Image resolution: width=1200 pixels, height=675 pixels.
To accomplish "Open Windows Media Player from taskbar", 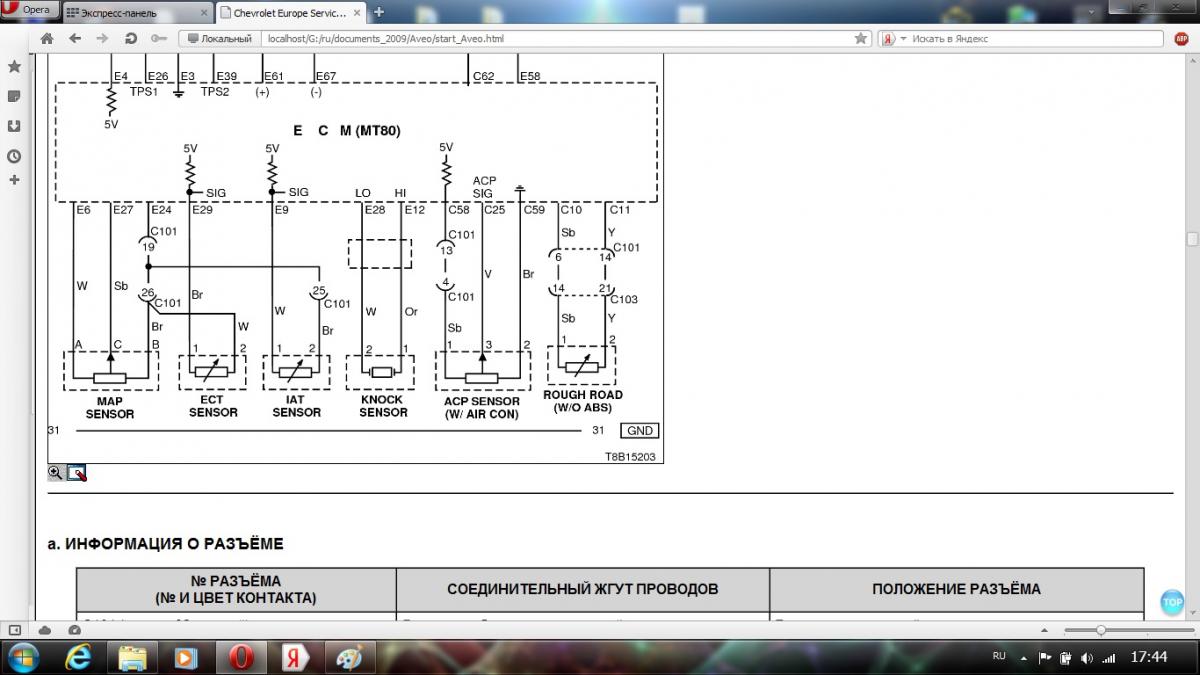I will coord(186,658).
